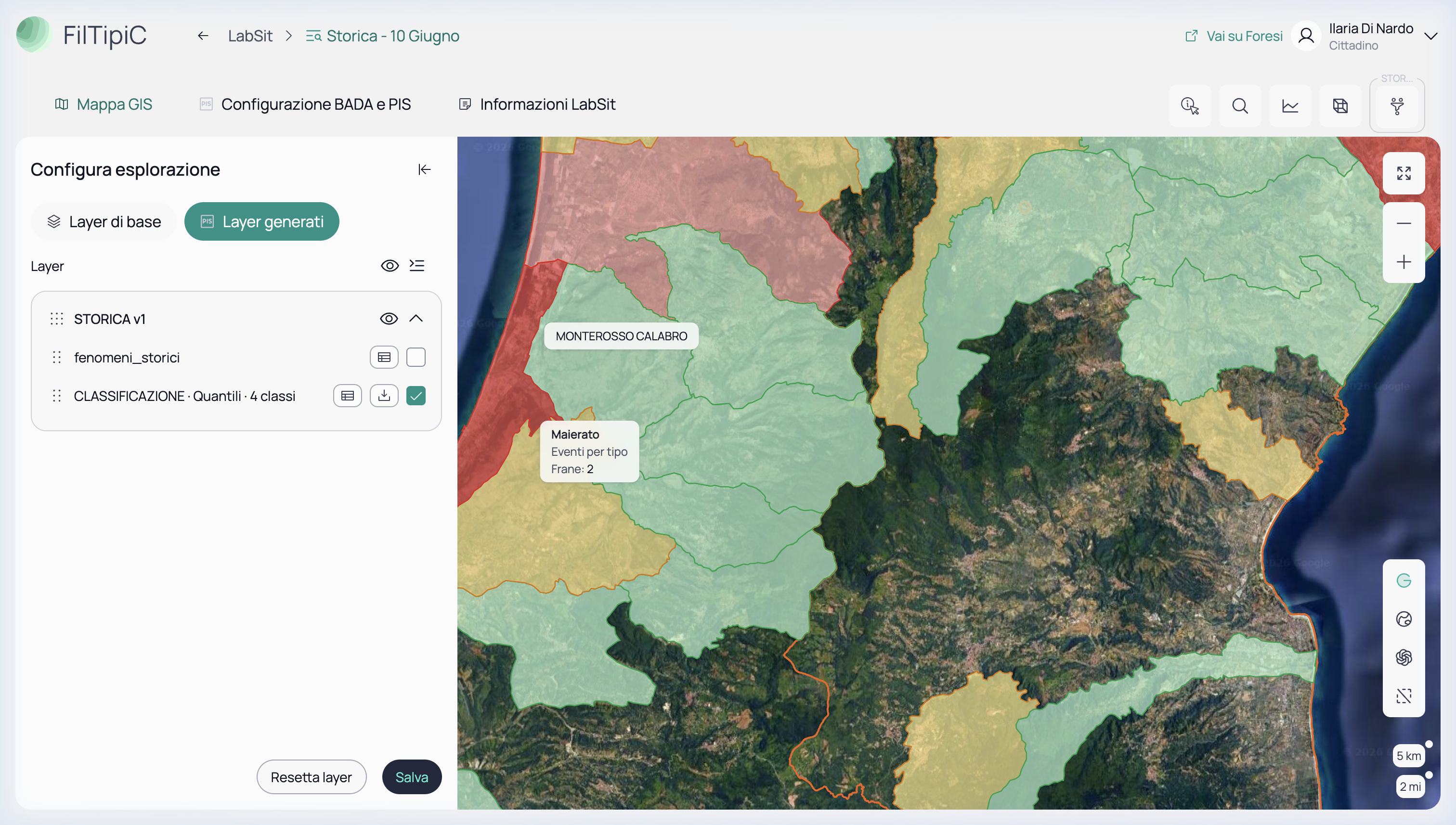This screenshot has width=1456, height=825.
Task: Activate the info pointer identify tool
Action: [1190, 105]
